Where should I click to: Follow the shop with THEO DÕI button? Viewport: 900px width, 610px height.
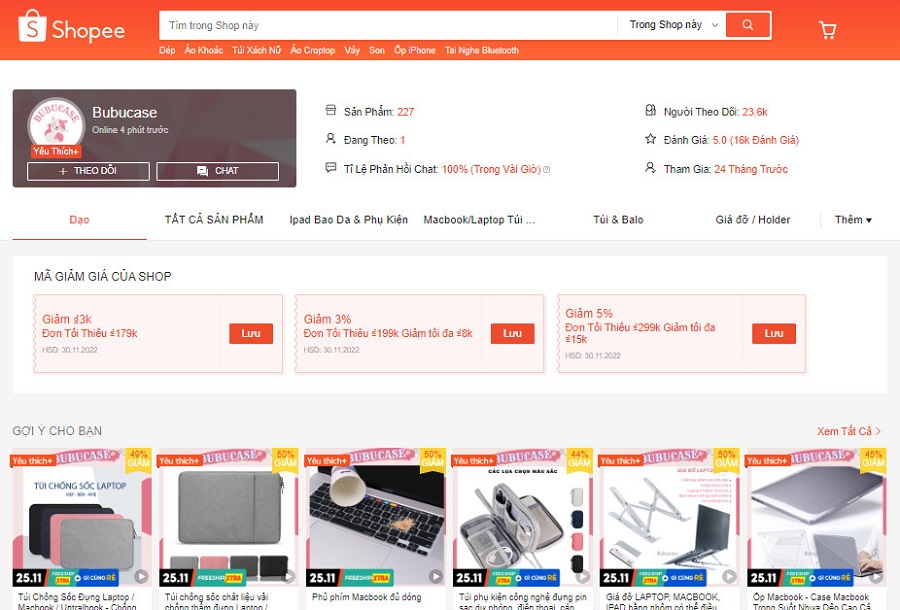pyautogui.click(x=88, y=171)
